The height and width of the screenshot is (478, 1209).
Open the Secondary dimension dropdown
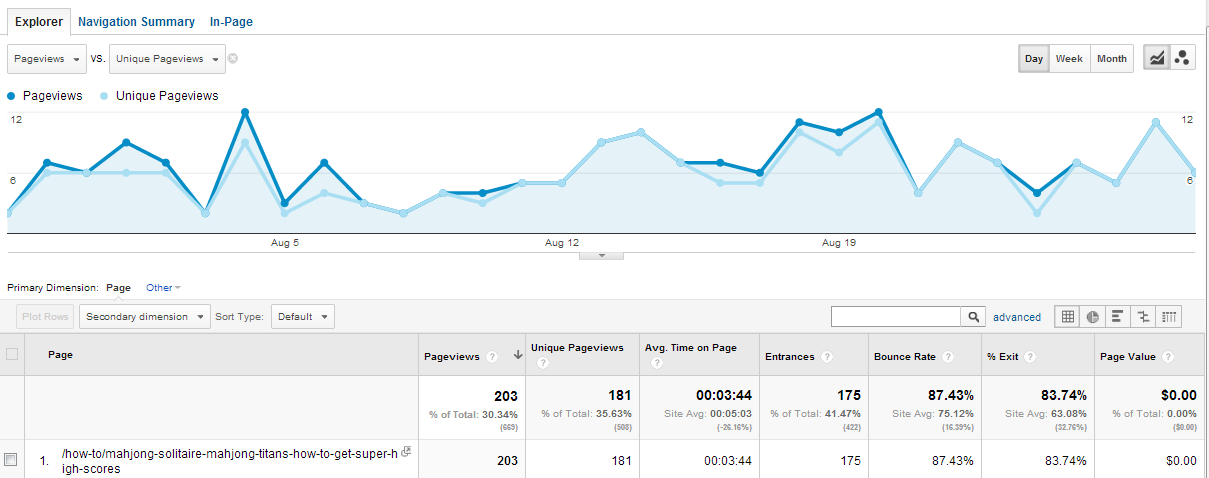(x=144, y=316)
